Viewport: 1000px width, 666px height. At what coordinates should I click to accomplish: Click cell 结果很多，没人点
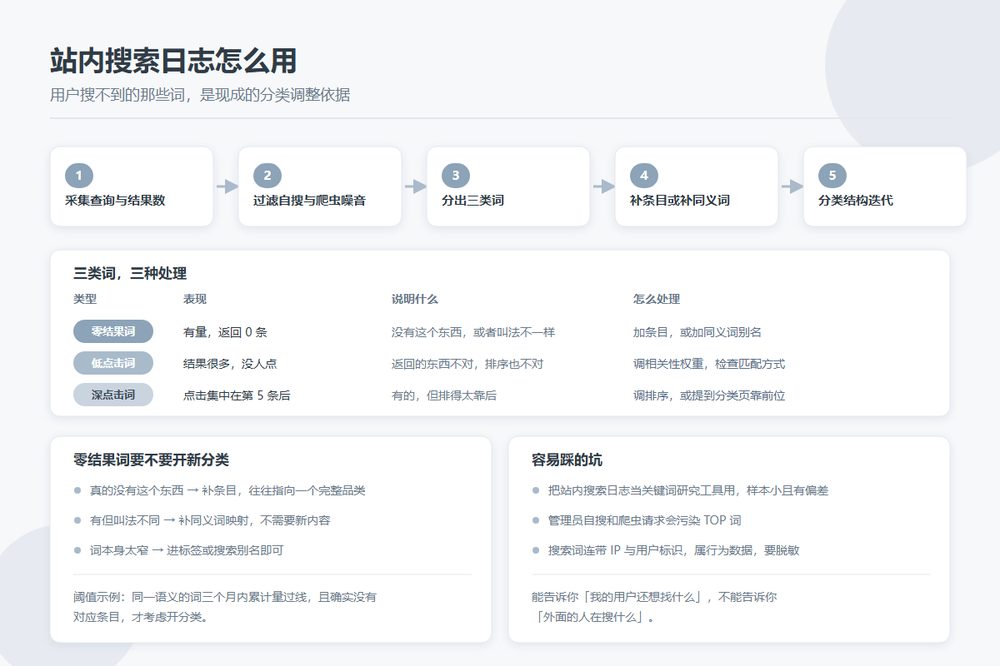[230, 364]
